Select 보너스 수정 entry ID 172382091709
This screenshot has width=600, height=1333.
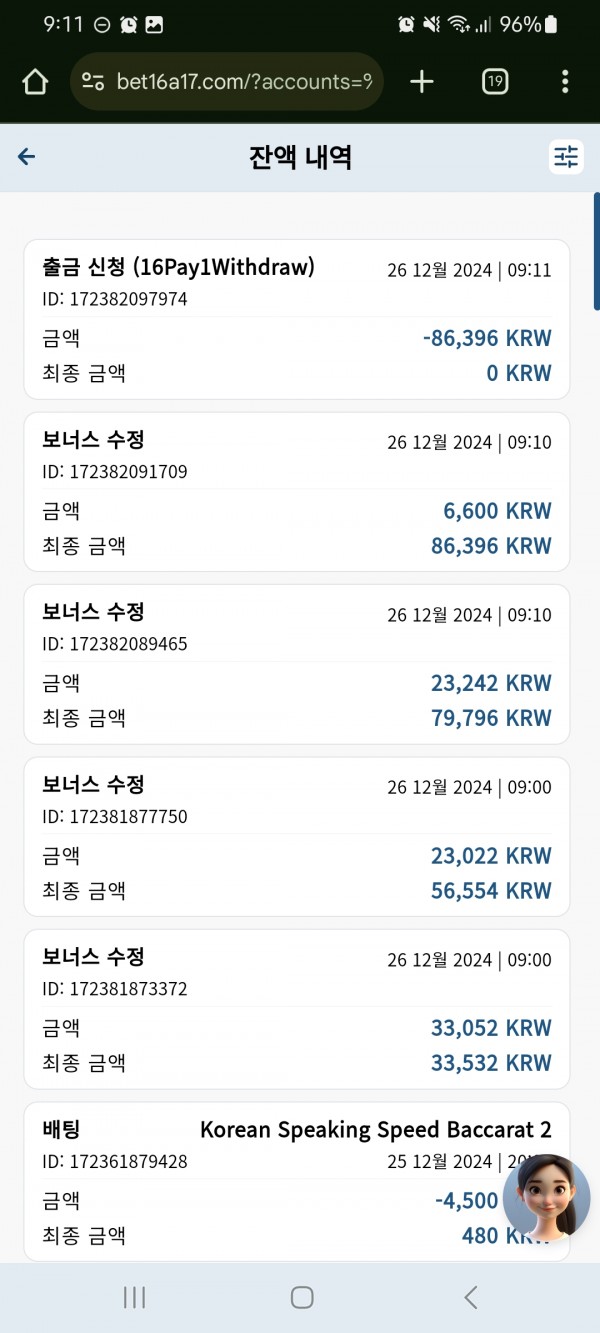click(x=297, y=492)
